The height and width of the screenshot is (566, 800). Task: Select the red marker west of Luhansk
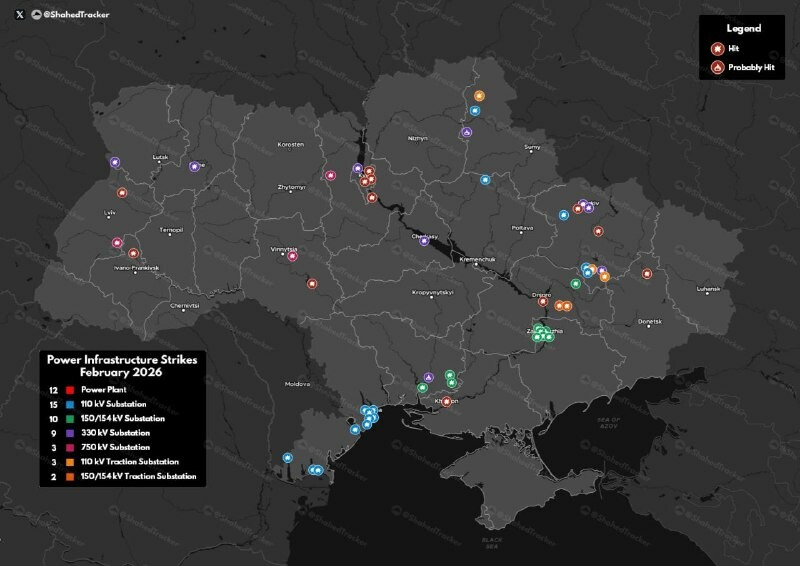click(x=647, y=273)
